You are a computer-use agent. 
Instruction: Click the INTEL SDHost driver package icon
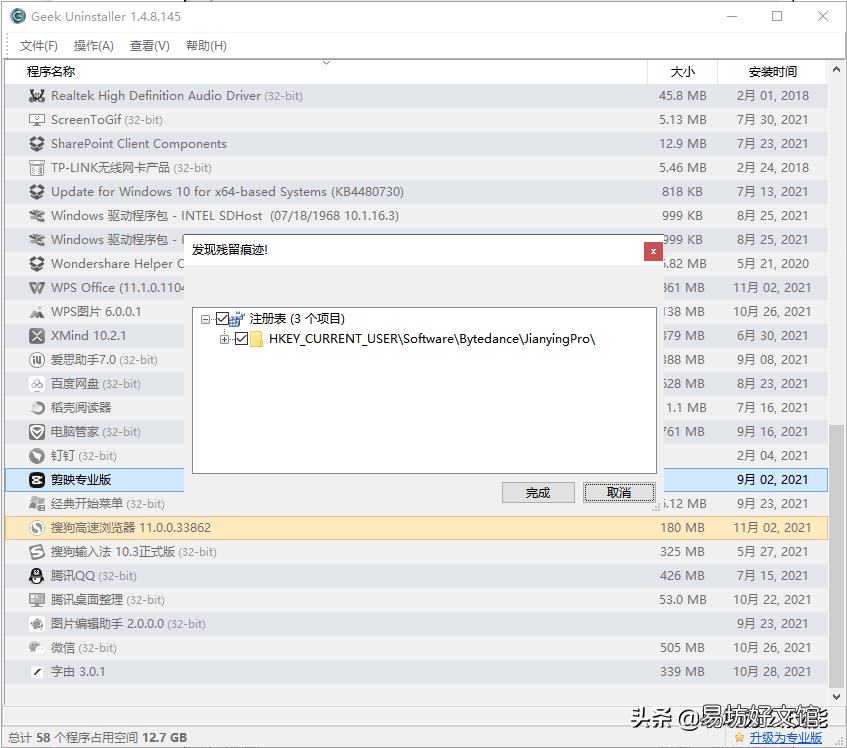[x=37, y=216]
